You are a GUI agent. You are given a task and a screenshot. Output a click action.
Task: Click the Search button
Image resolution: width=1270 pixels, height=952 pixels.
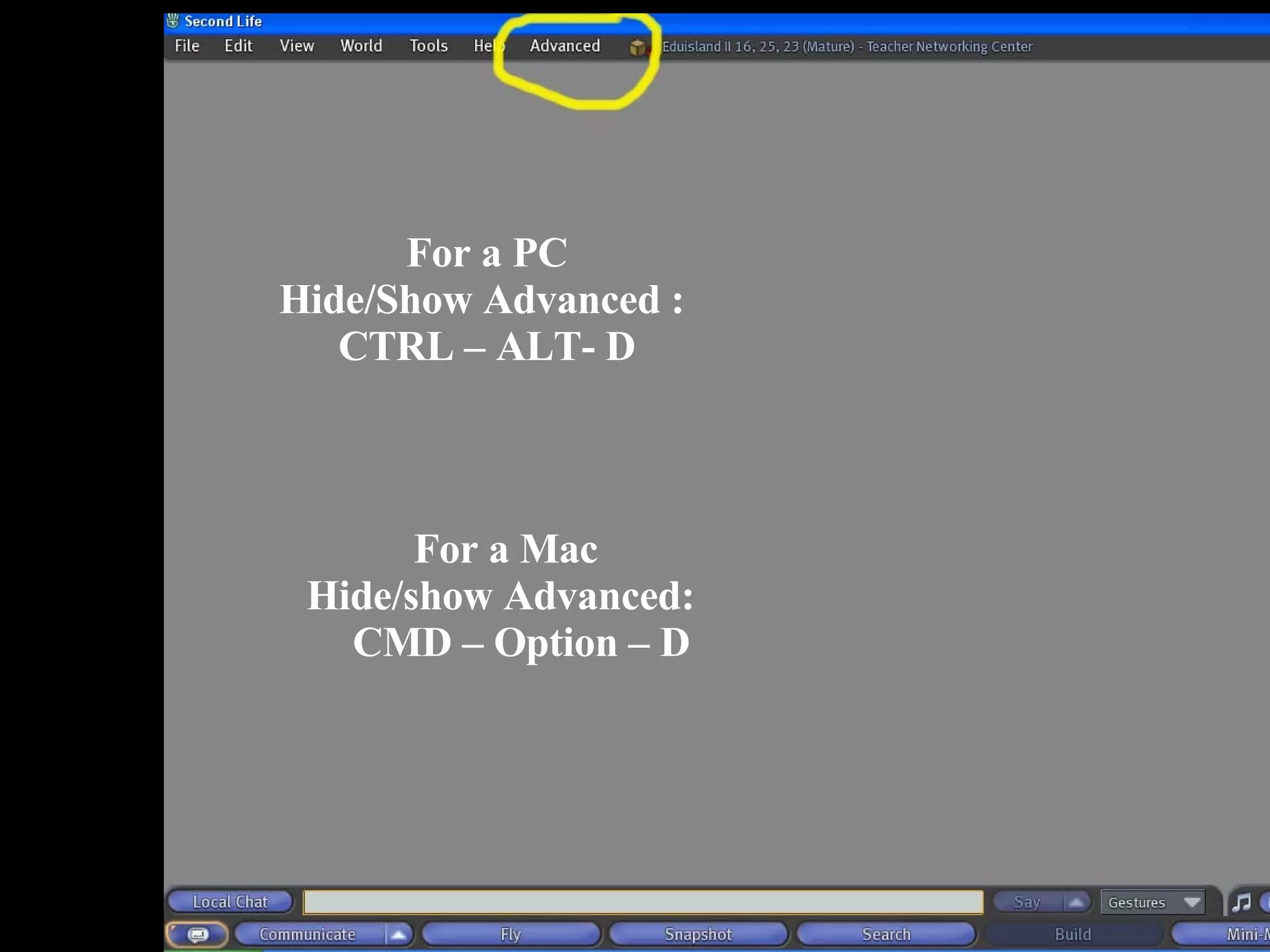point(886,934)
